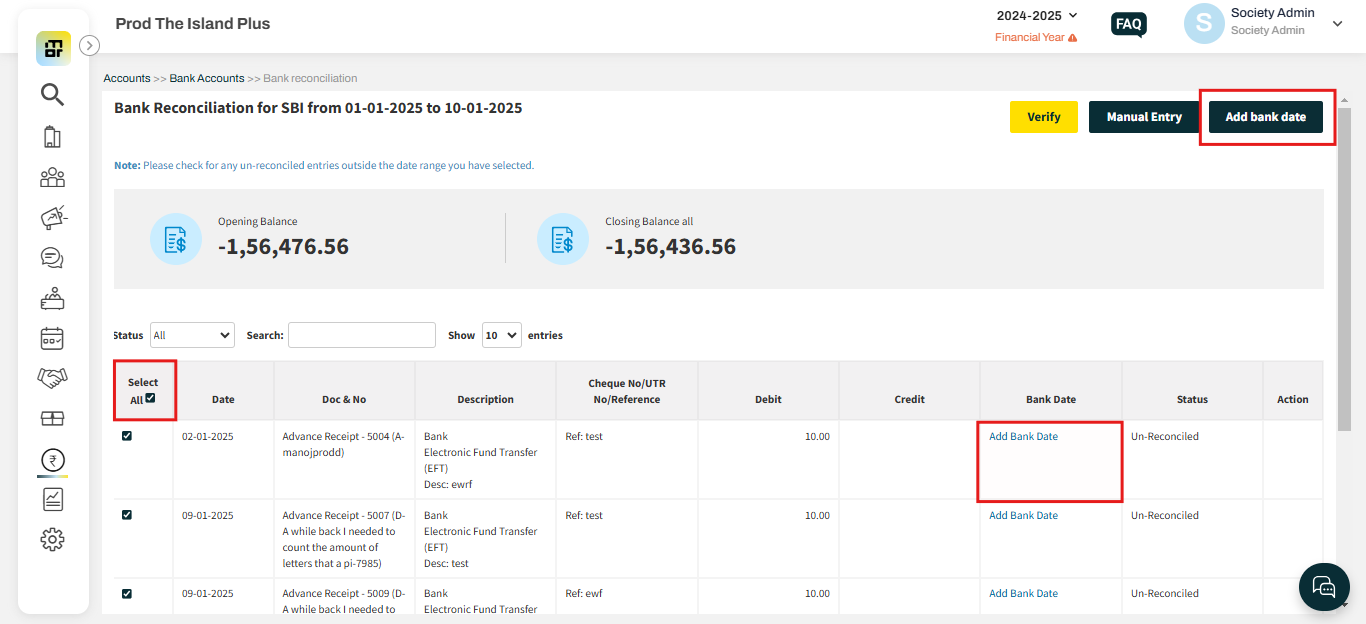The width and height of the screenshot is (1366, 624).
Task: Click Un-Reconciled status for receipt 5004
Action: tap(1165, 436)
